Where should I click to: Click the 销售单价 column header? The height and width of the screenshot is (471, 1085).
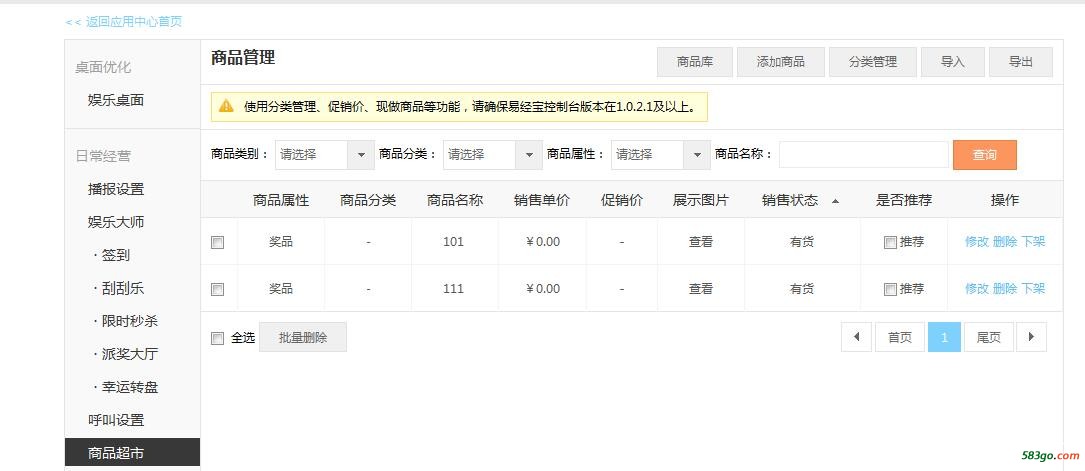pyautogui.click(x=542, y=201)
